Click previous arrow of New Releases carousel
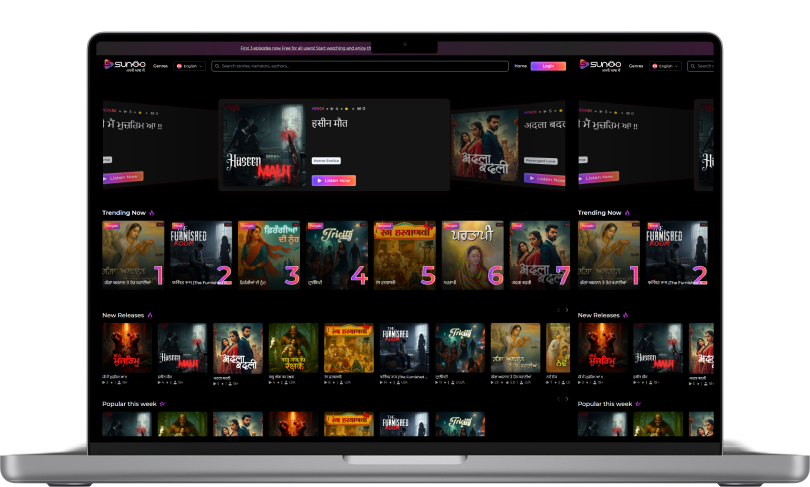Viewport: 810px width, 487px height. (x=558, y=310)
